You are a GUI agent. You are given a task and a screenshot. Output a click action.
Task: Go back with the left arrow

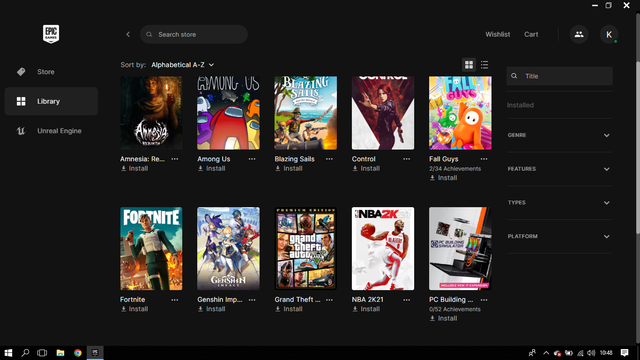pyautogui.click(x=128, y=34)
